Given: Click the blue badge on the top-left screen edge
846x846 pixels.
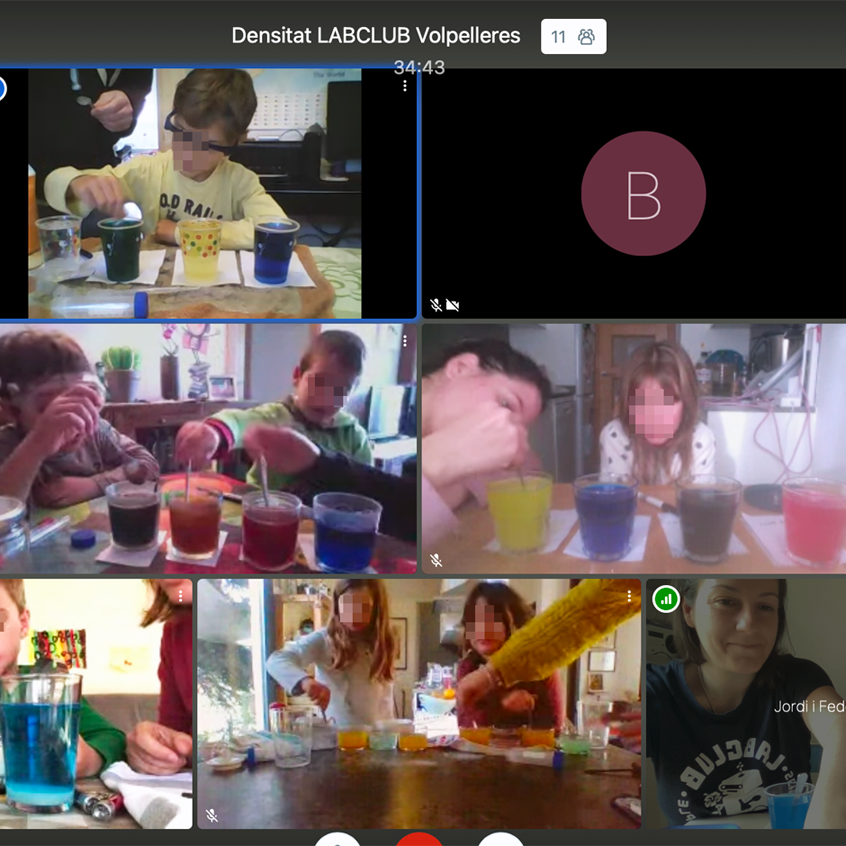Looking at the screenshot, I should pyautogui.click(x=3, y=88).
